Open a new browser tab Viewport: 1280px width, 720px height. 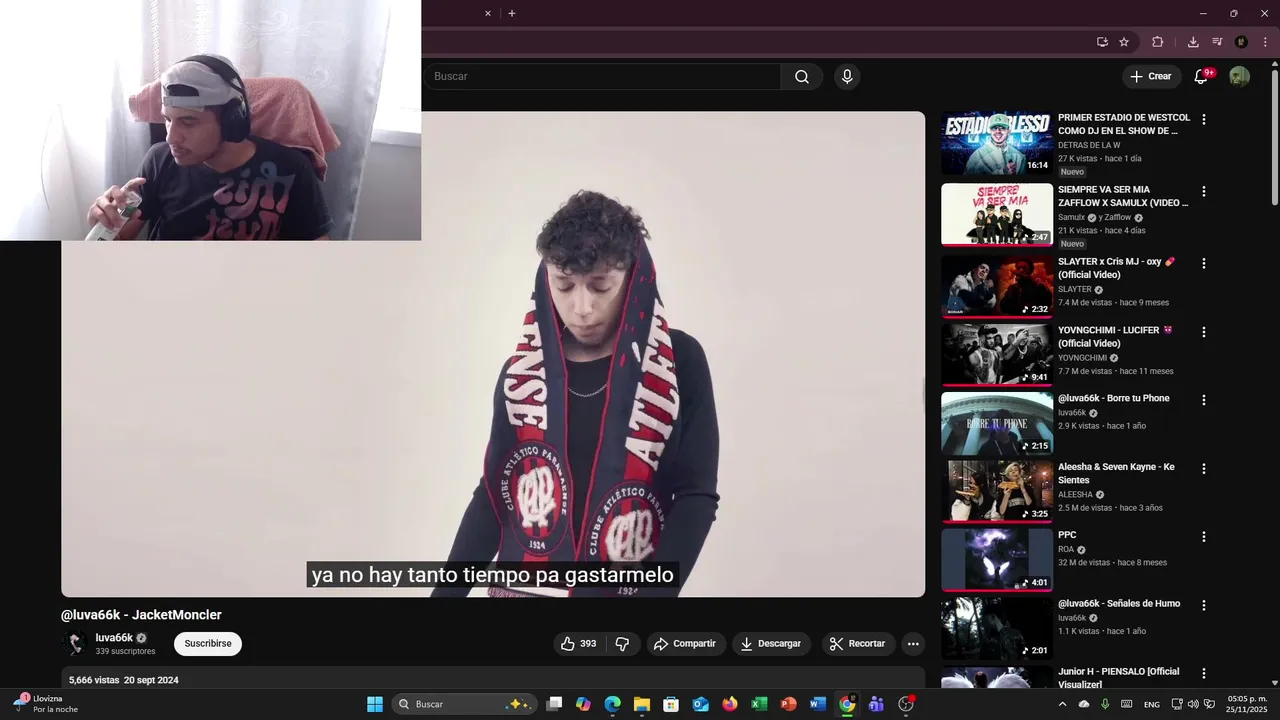pos(512,14)
